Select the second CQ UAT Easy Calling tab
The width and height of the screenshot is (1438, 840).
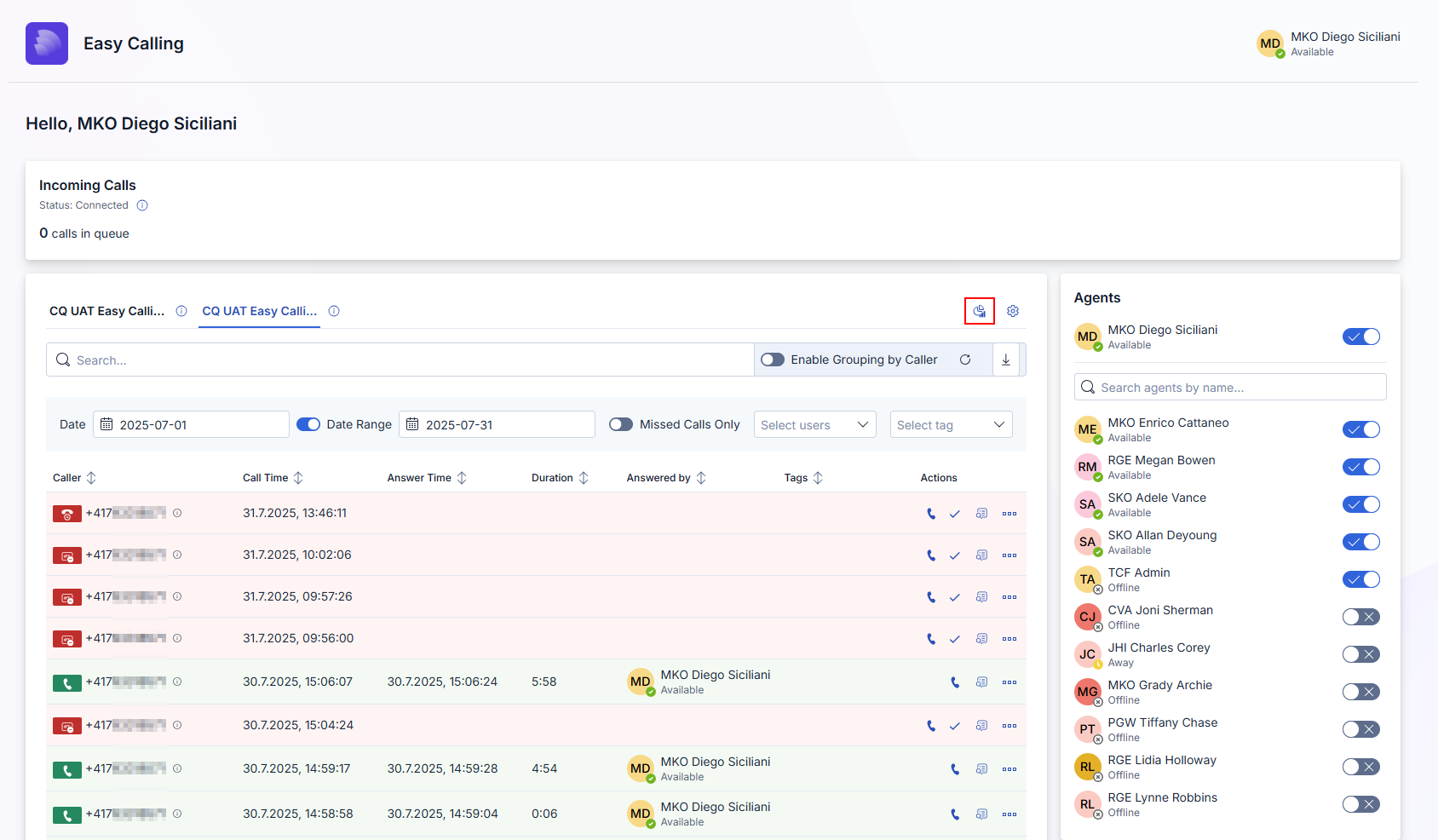click(258, 311)
